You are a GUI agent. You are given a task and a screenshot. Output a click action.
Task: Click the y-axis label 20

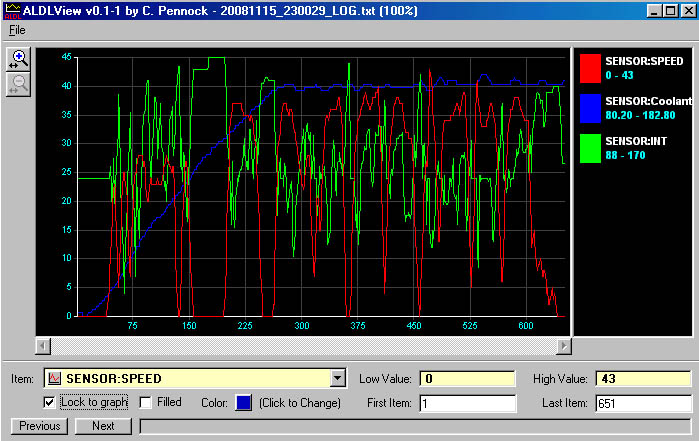[x=66, y=201]
